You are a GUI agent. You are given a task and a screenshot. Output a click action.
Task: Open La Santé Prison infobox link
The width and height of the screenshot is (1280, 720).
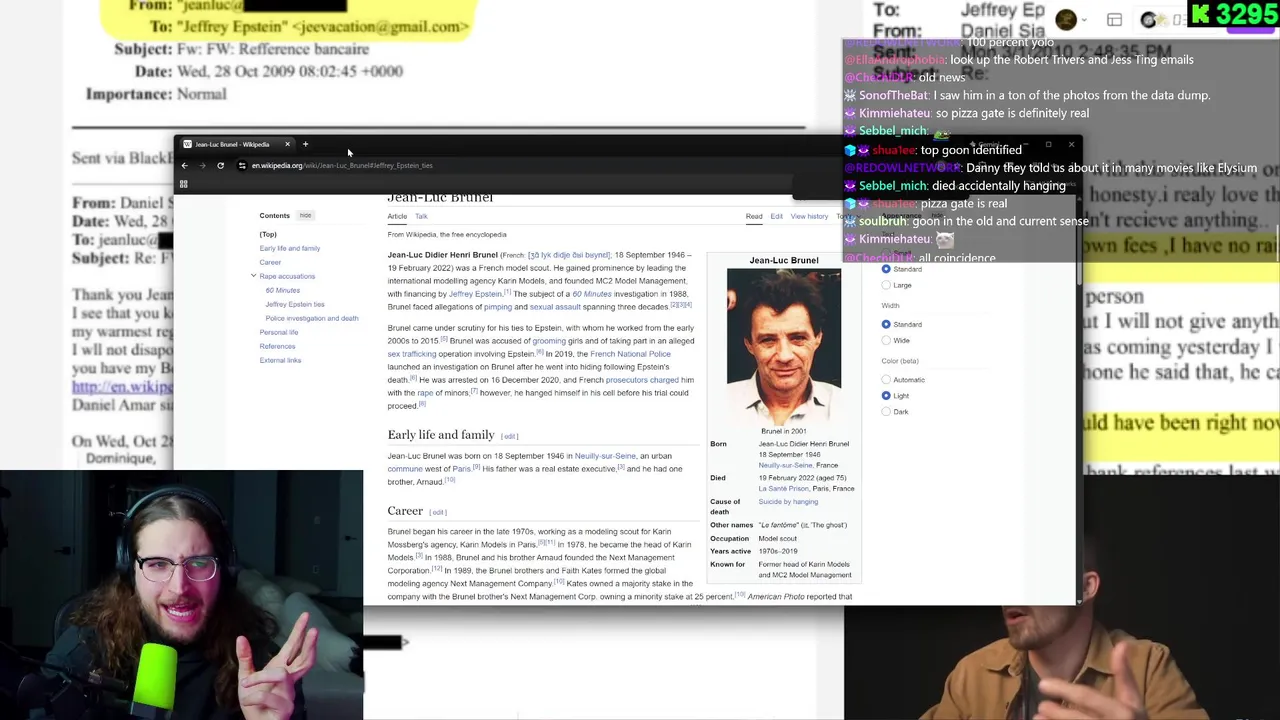(x=784, y=489)
